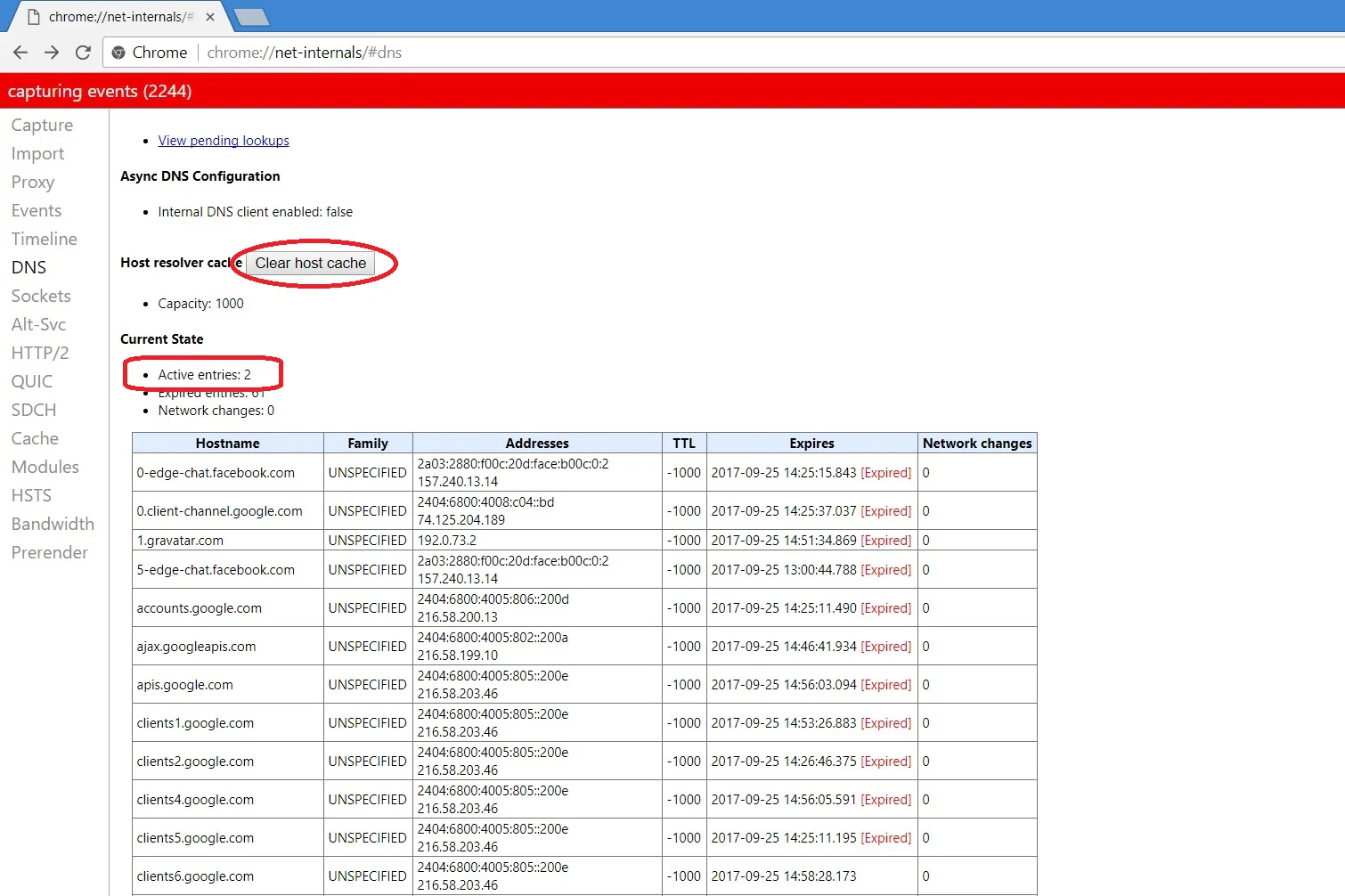Open the Sockets section in the sidebar

click(41, 296)
